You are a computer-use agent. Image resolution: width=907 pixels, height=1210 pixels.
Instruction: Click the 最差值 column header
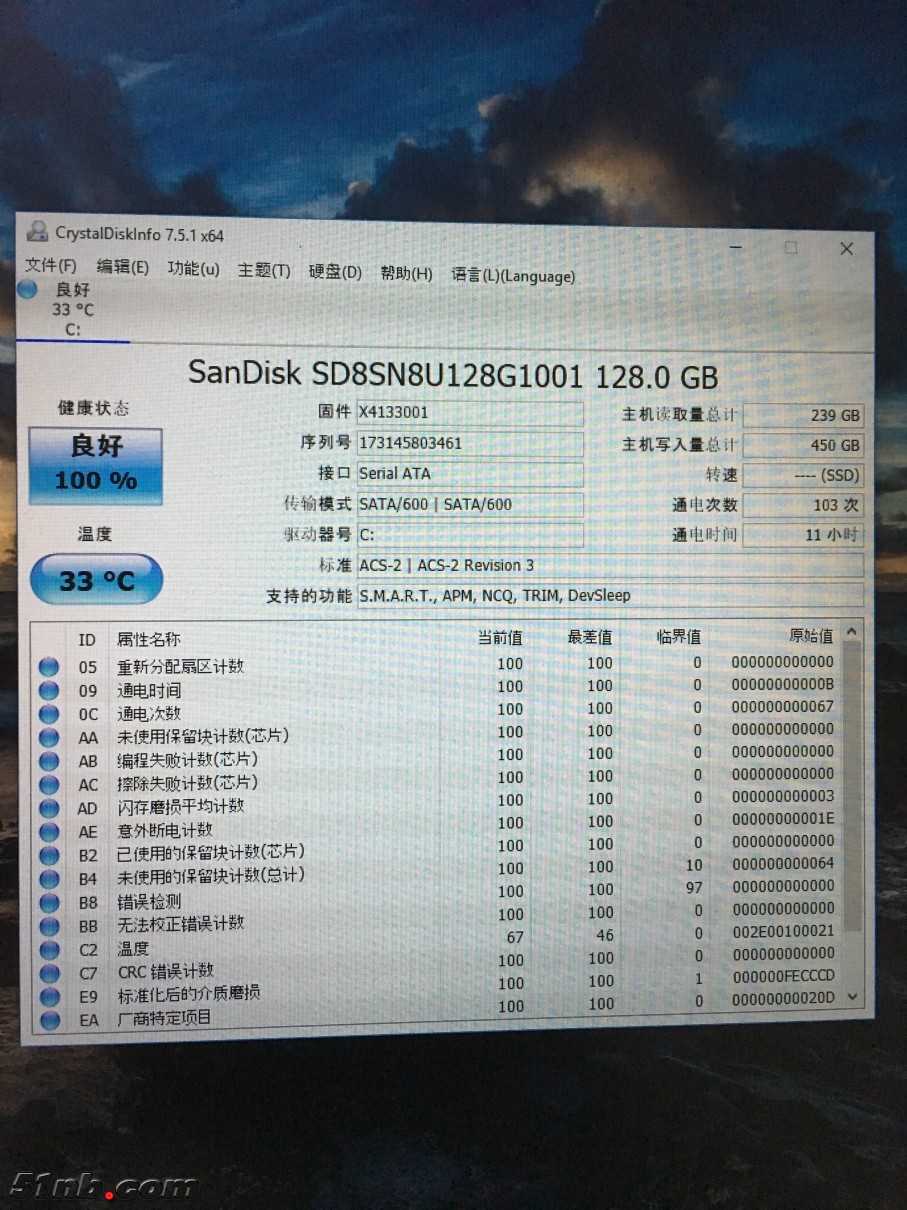(589, 636)
